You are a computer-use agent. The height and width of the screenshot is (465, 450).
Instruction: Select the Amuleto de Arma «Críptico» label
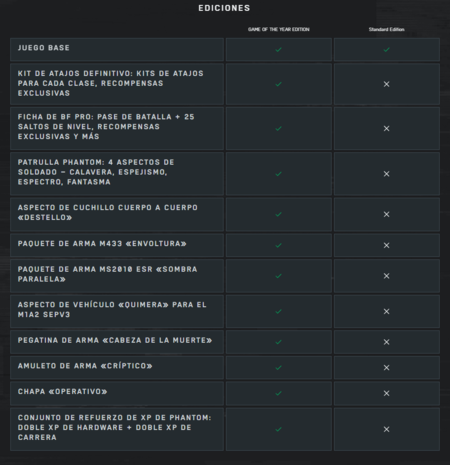[x=85, y=366]
